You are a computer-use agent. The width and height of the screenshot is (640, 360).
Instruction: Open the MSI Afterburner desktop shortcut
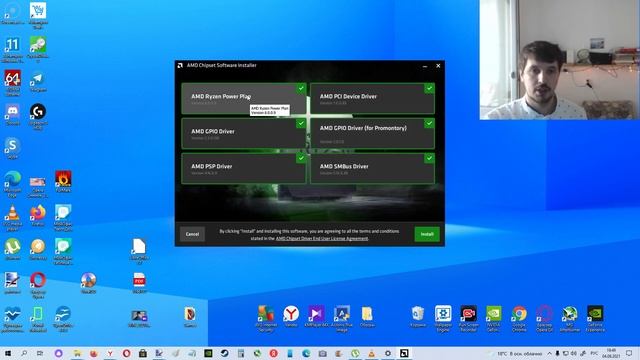click(x=570, y=318)
